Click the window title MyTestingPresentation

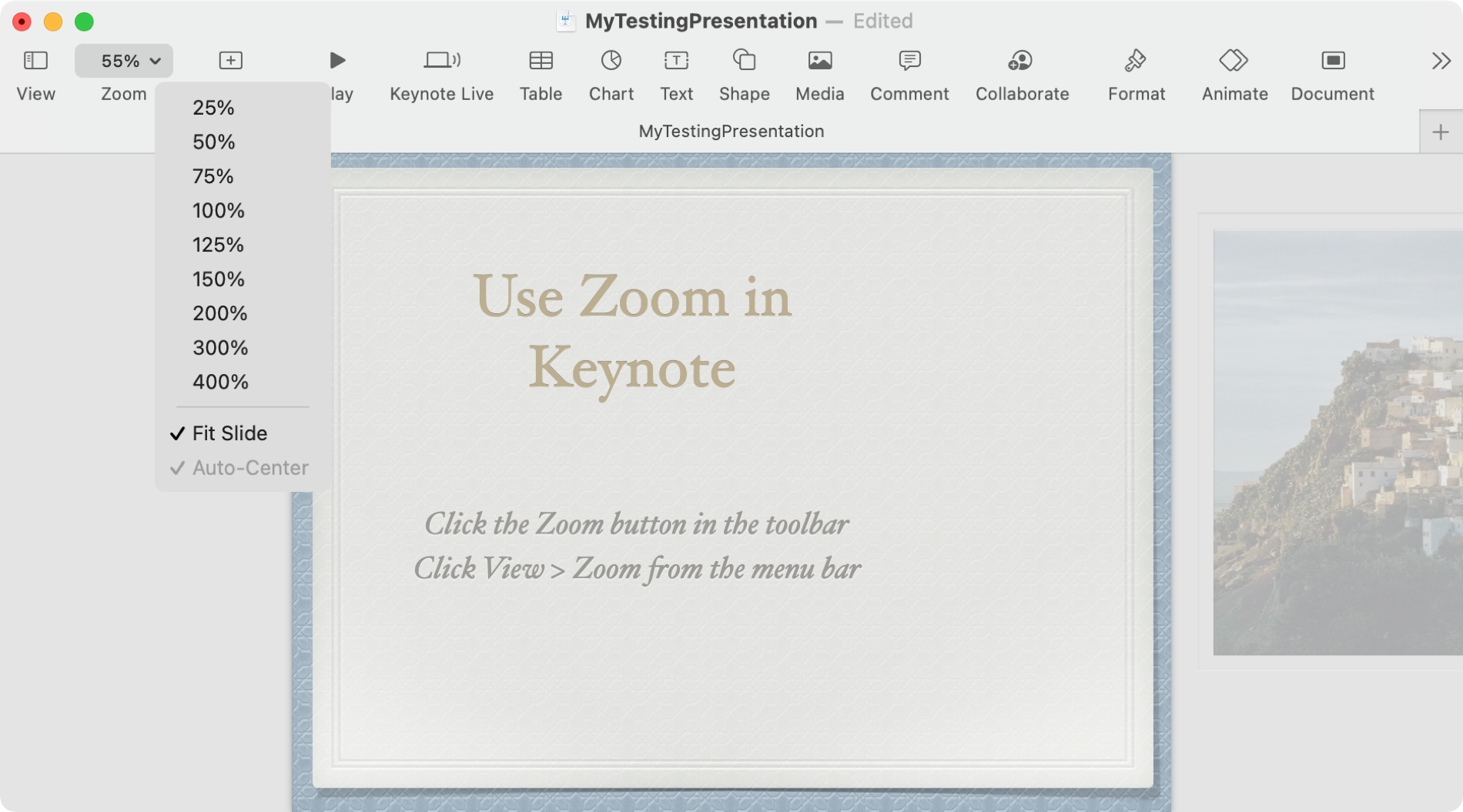[701, 21]
